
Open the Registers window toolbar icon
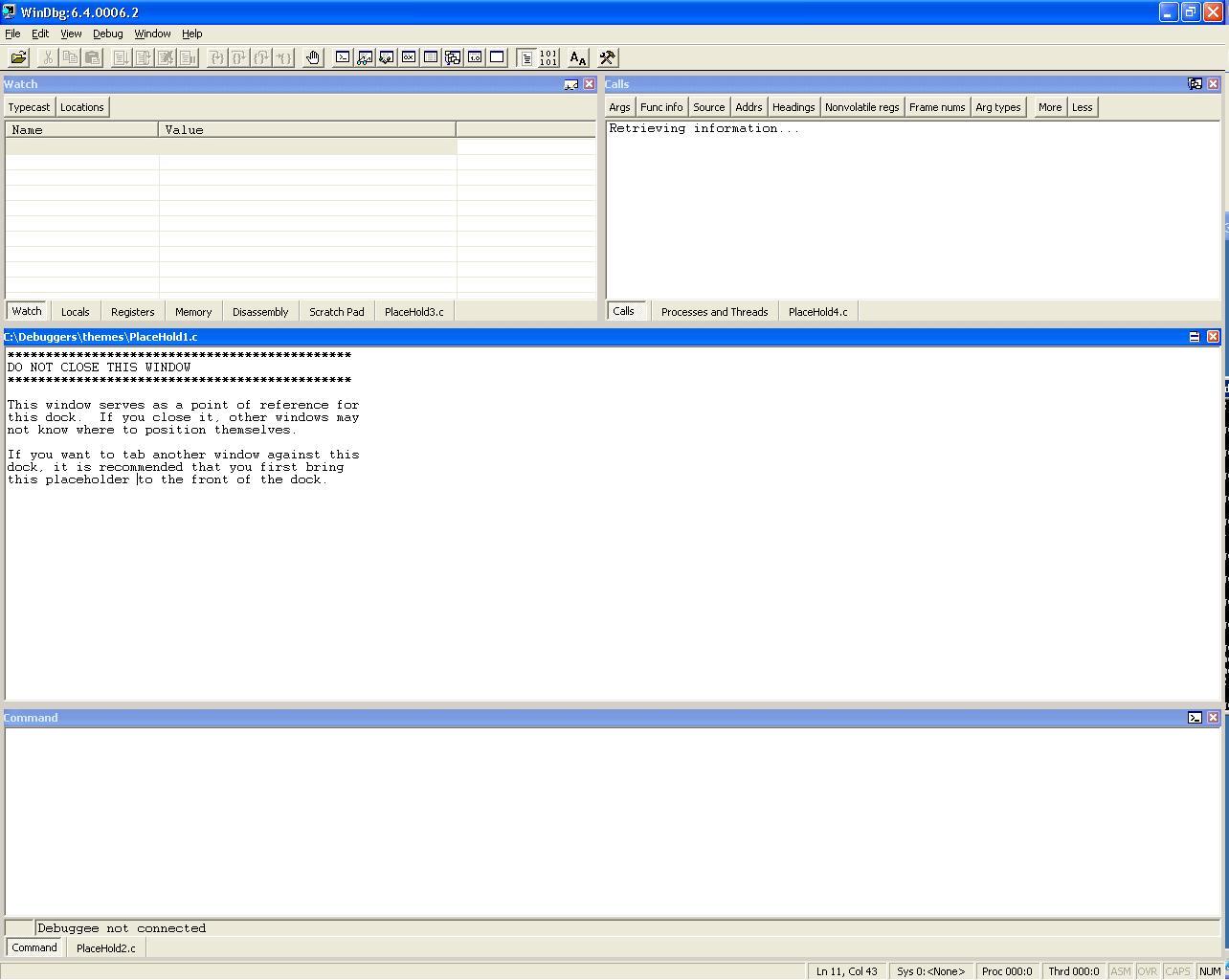coord(409,57)
